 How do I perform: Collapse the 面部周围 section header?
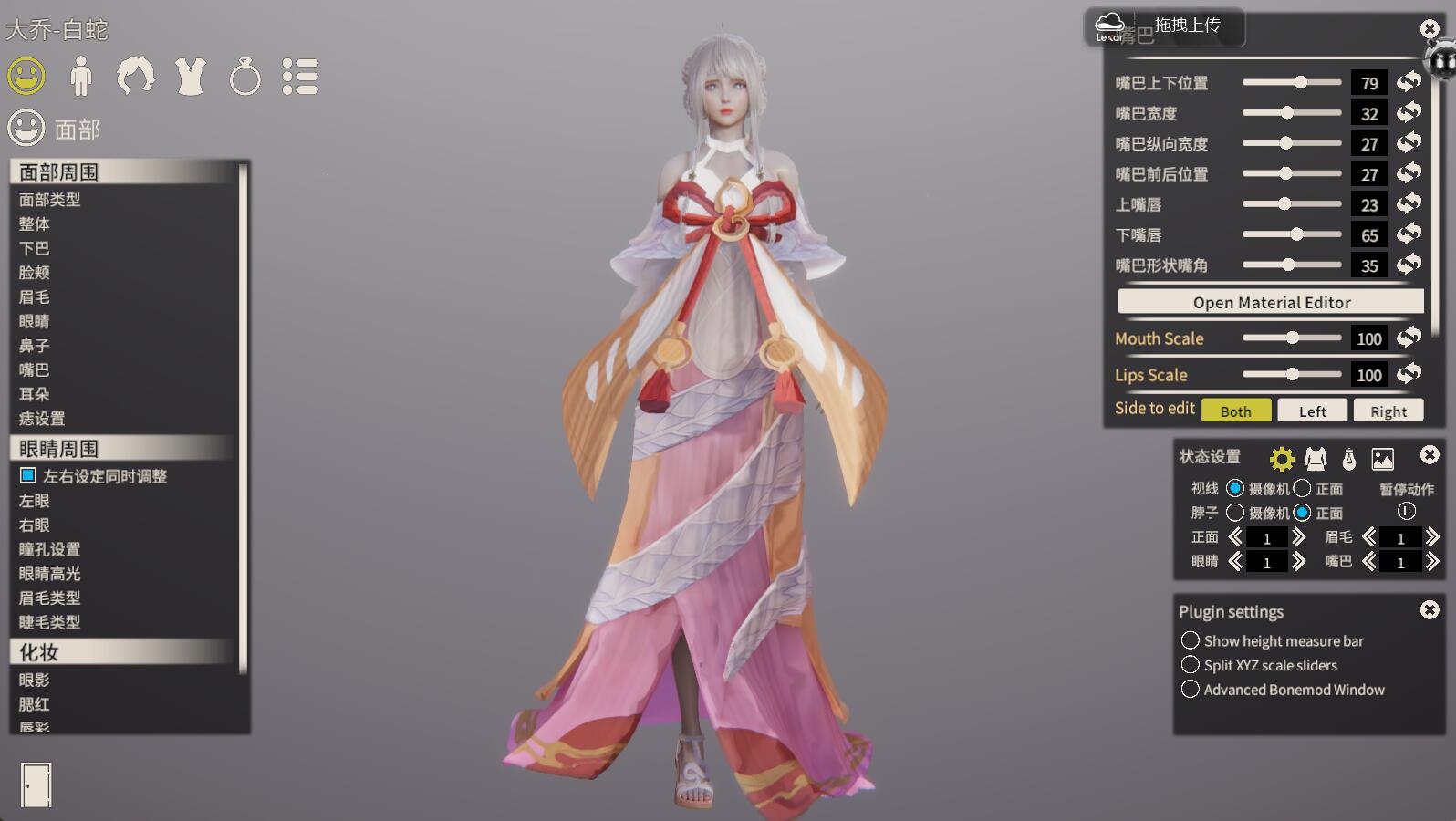pyautogui.click(x=123, y=172)
